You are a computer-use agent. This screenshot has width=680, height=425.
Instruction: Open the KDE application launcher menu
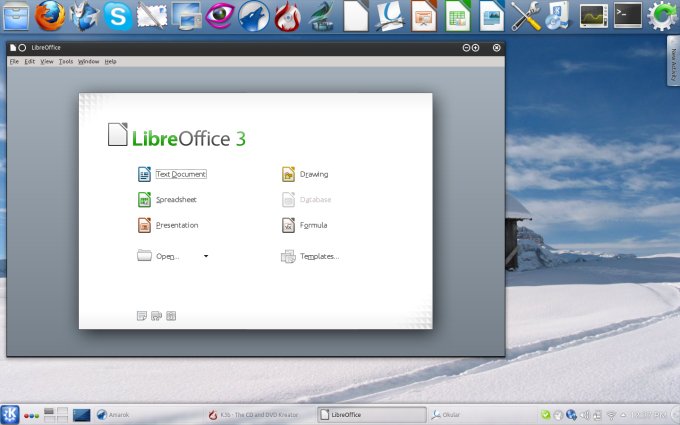(10, 415)
